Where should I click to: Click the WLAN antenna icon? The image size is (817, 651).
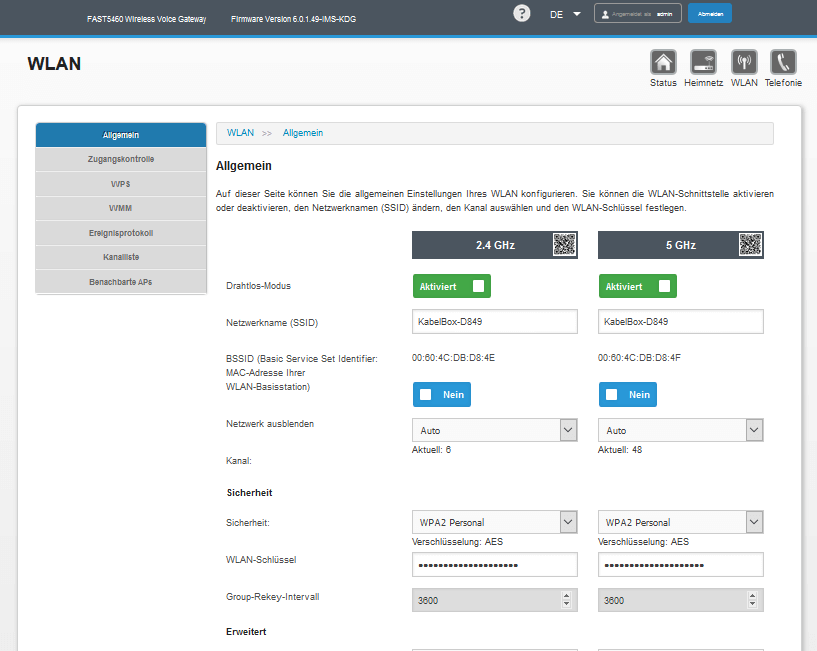click(x=744, y=62)
